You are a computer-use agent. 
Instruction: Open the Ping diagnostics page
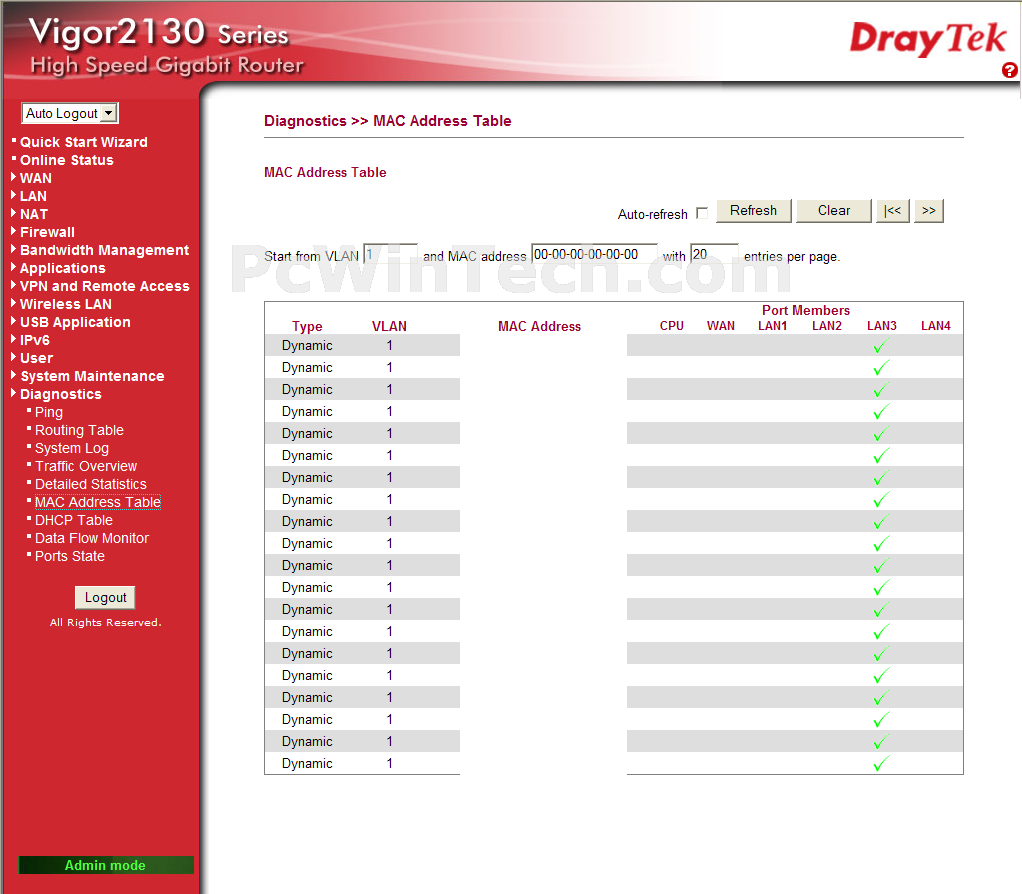(49, 412)
